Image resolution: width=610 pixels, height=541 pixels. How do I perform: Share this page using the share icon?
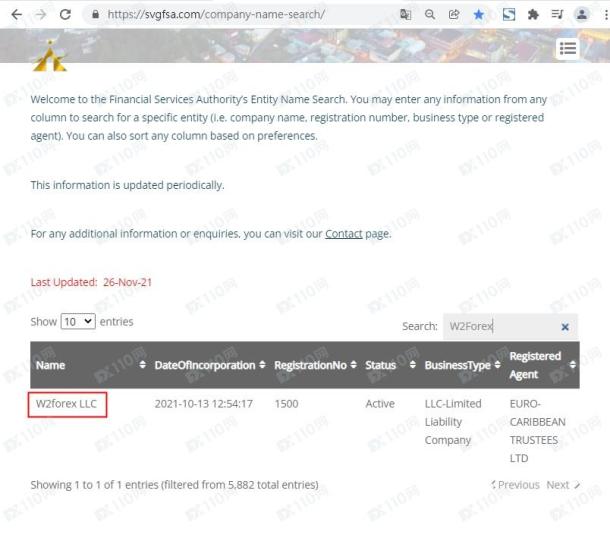click(454, 15)
